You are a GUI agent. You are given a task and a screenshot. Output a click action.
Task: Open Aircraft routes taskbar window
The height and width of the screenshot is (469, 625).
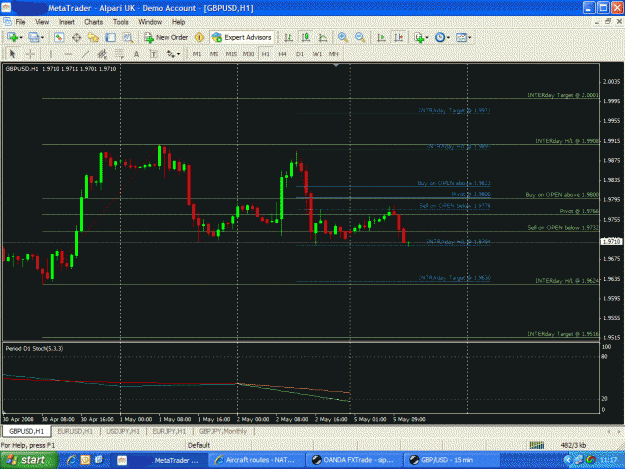[x=256, y=460]
